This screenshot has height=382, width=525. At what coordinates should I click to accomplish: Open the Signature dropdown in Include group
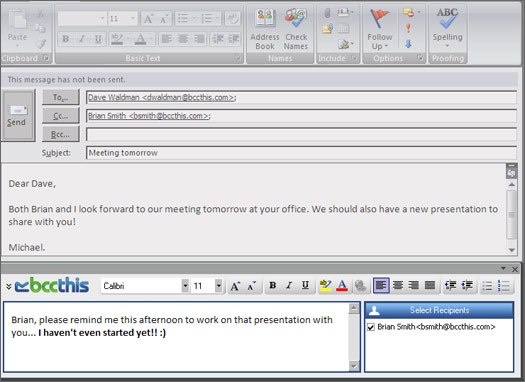coord(346,44)
